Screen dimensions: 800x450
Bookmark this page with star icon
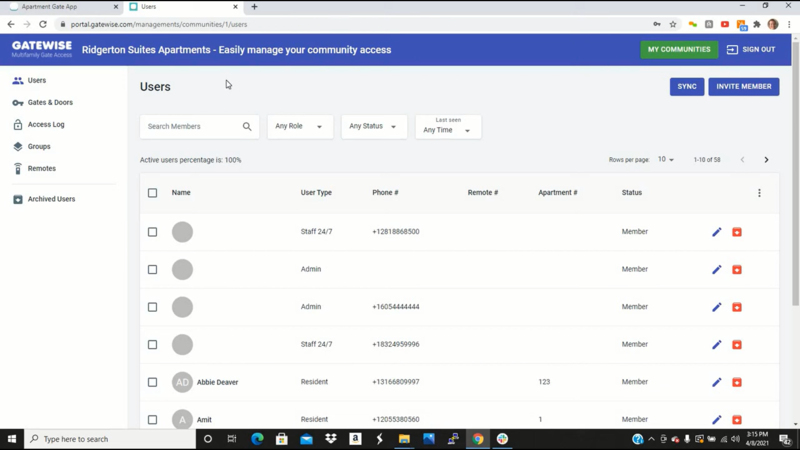(x=673, y=24)
